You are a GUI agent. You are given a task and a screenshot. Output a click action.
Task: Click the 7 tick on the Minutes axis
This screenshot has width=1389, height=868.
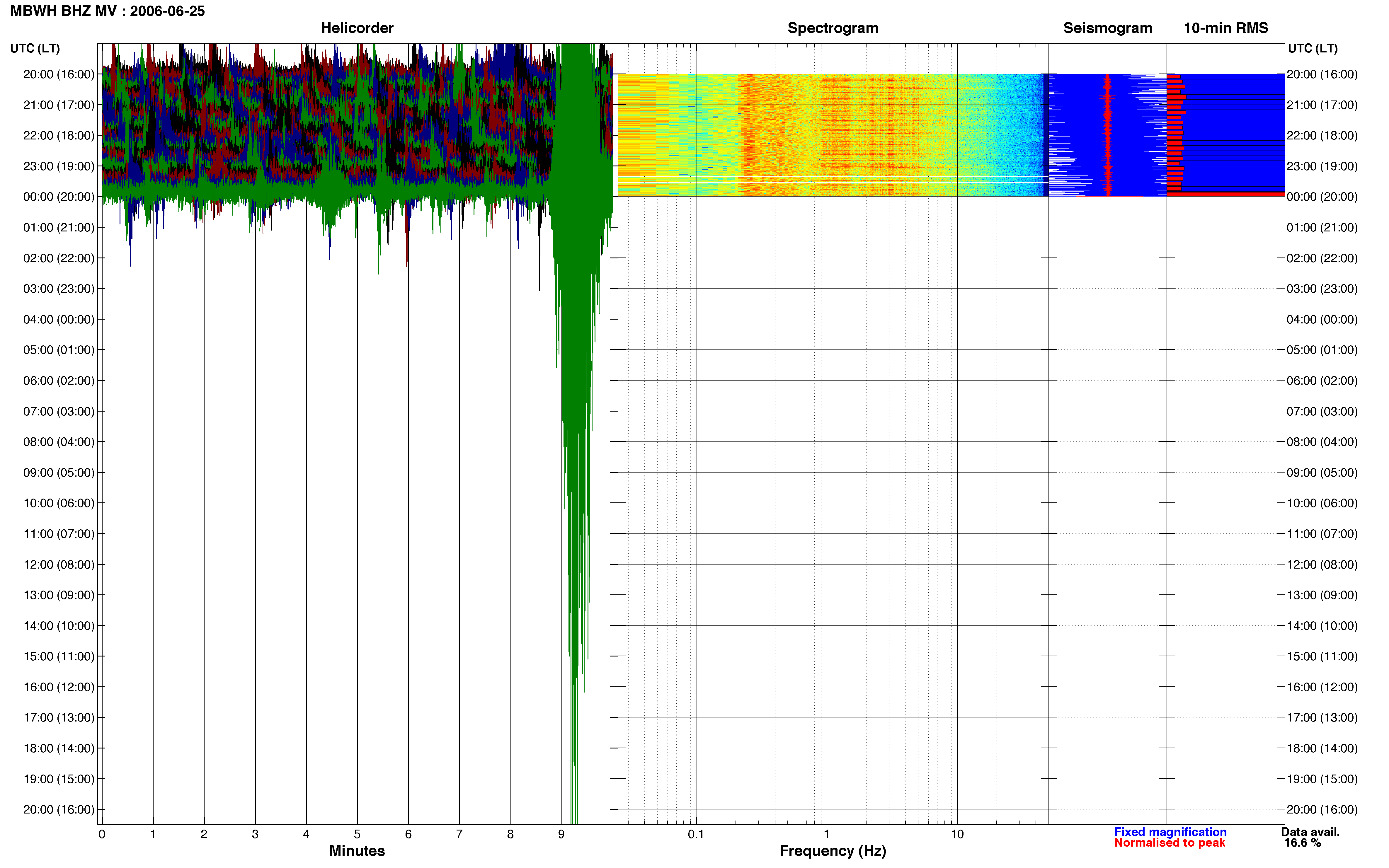pyautogui.click(x=459, y=834)
